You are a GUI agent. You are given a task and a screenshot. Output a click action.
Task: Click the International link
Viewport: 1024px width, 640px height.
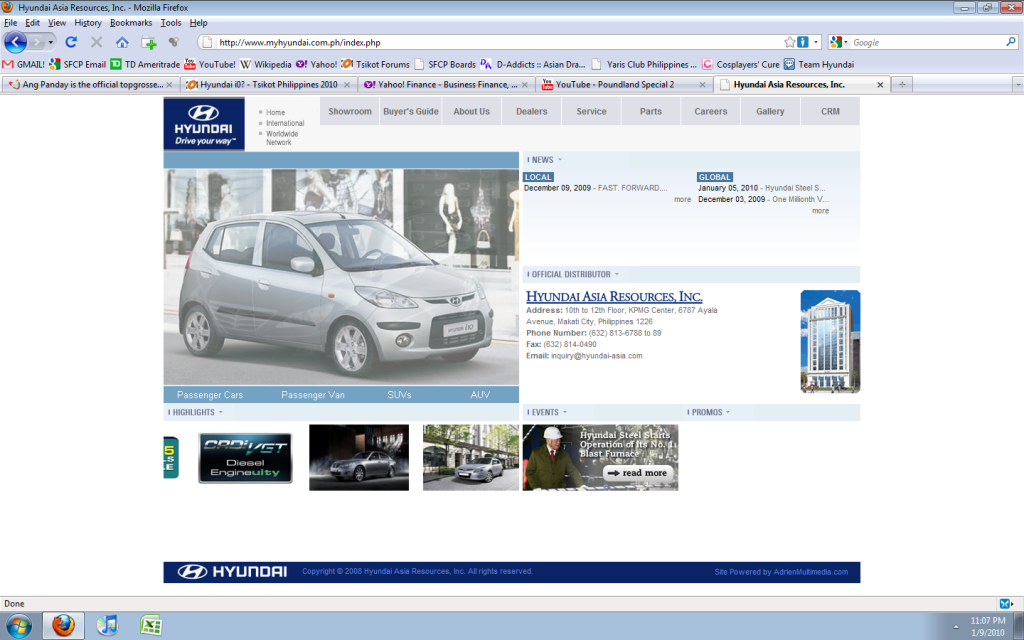pos(285,123)
